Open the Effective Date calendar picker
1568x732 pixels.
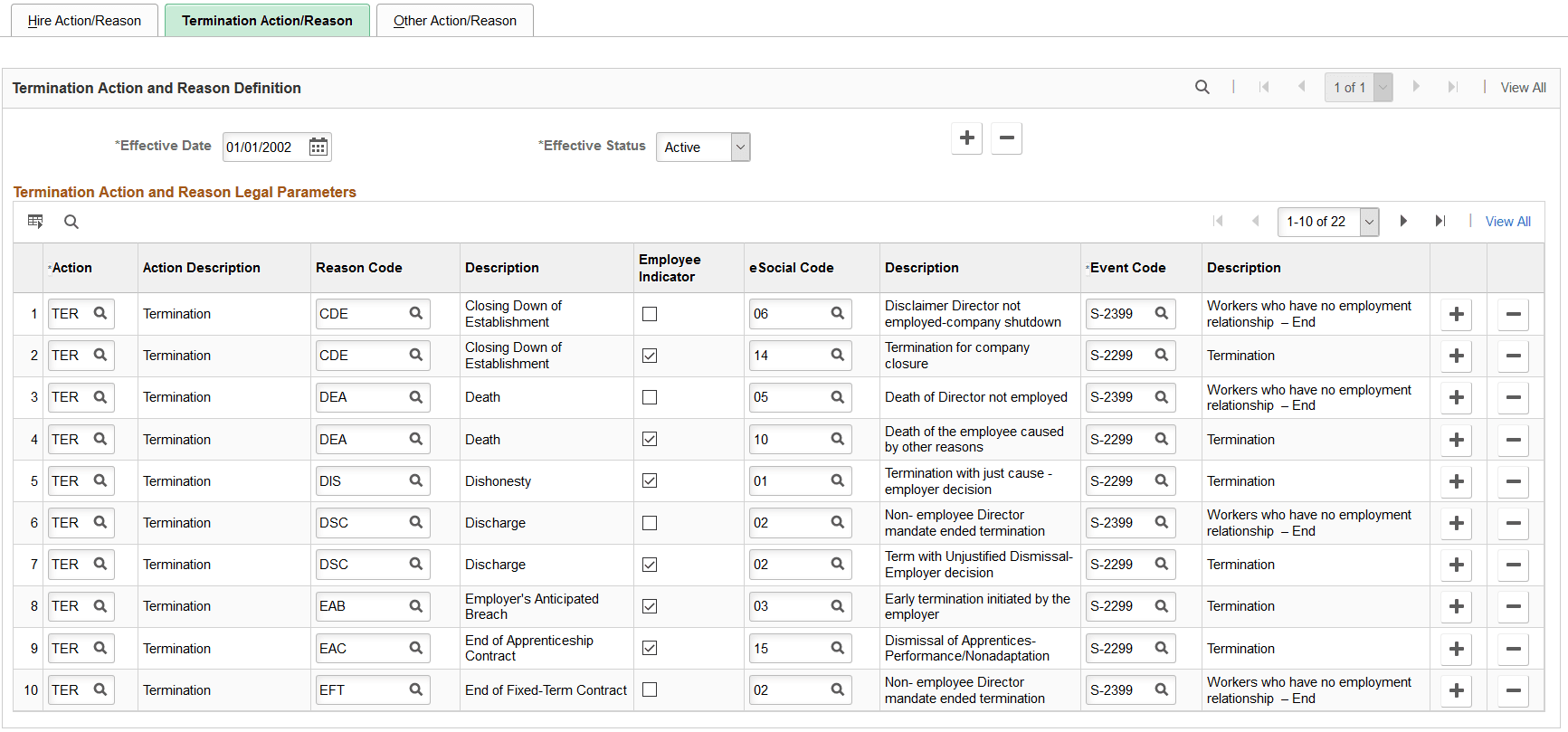coord(318,147)
